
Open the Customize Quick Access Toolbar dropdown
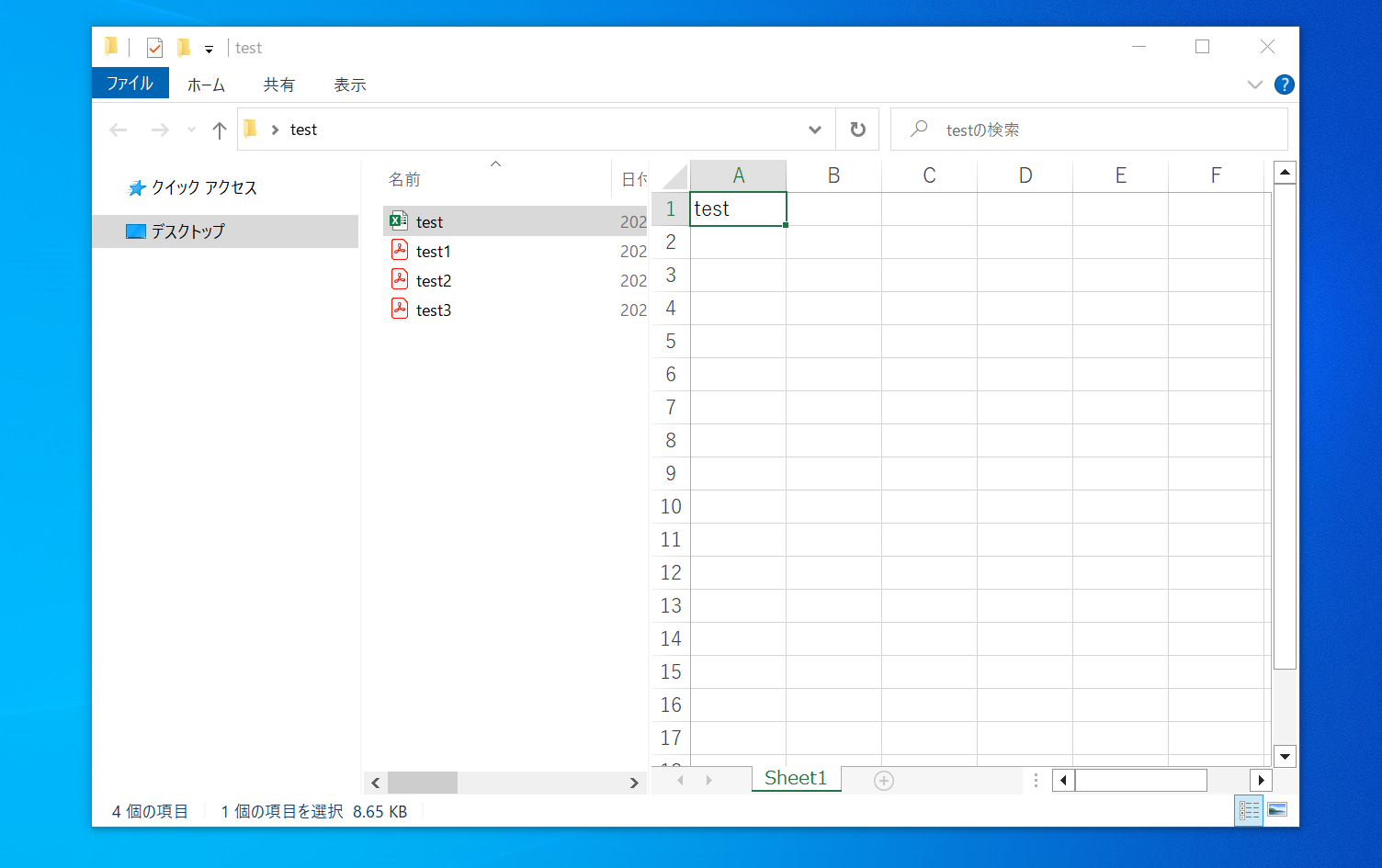point(209,50)
